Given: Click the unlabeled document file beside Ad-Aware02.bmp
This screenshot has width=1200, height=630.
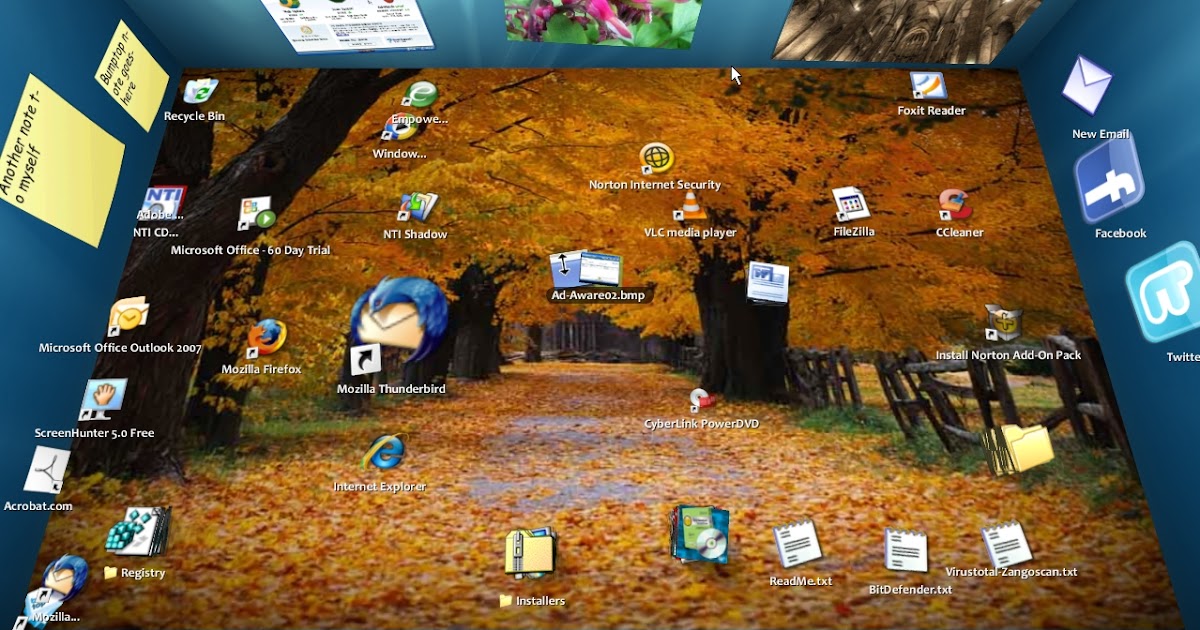Looking at the screenshot, I should point(768,282).
